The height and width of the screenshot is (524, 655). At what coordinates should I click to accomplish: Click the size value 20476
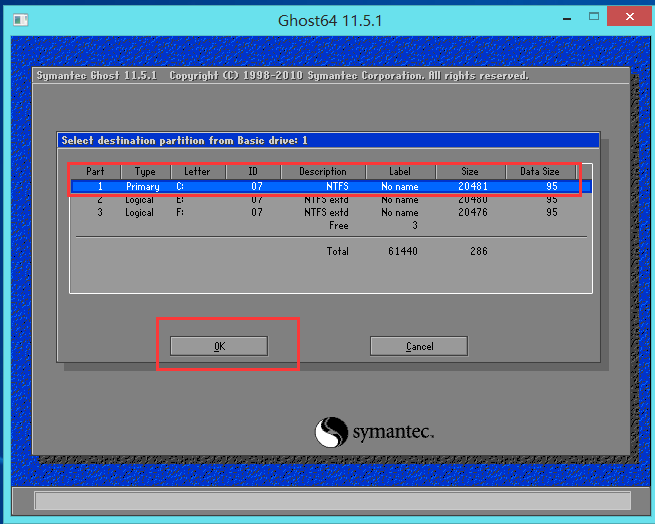pyautogui.click(x=473, y=212)
